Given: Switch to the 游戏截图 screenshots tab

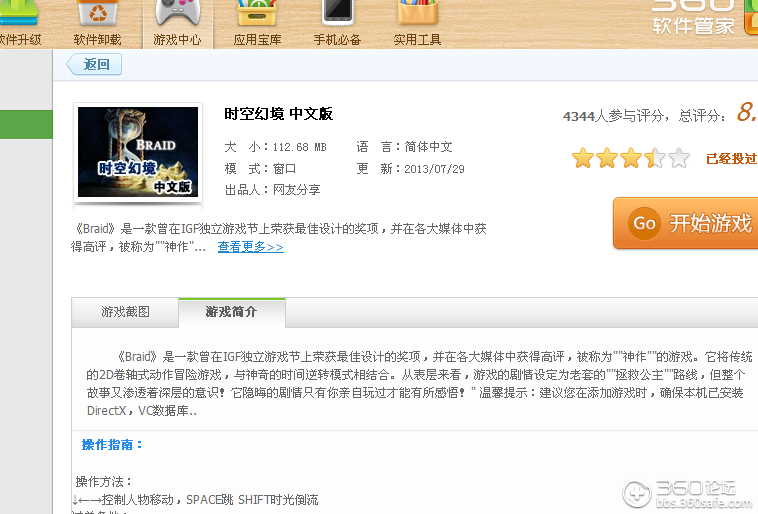Looking at the screenshot, I should tap(125, 312).
